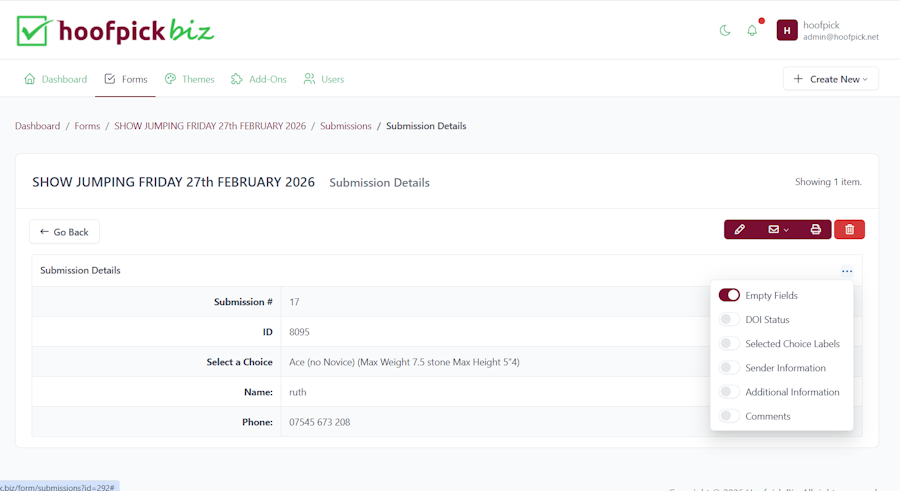Click the Ace (no Novice) choice value
900x491 pixels.
(x=404, y=362)
